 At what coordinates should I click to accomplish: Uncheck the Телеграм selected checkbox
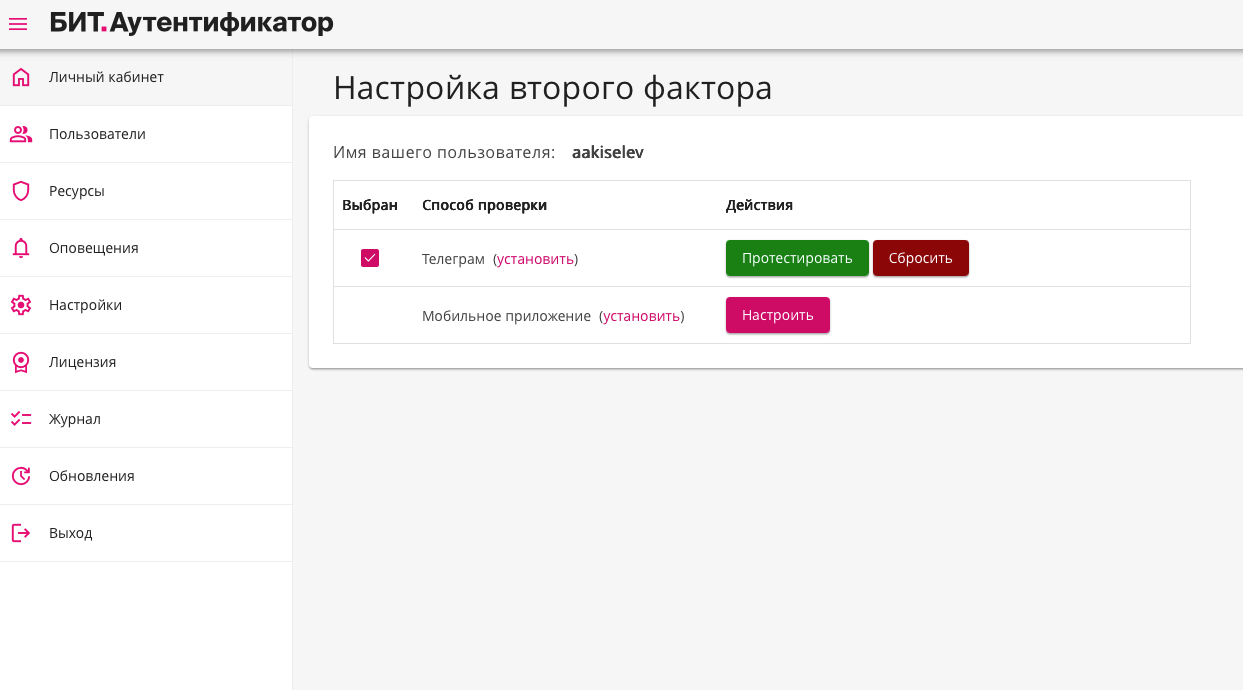[x=370, y=258]
